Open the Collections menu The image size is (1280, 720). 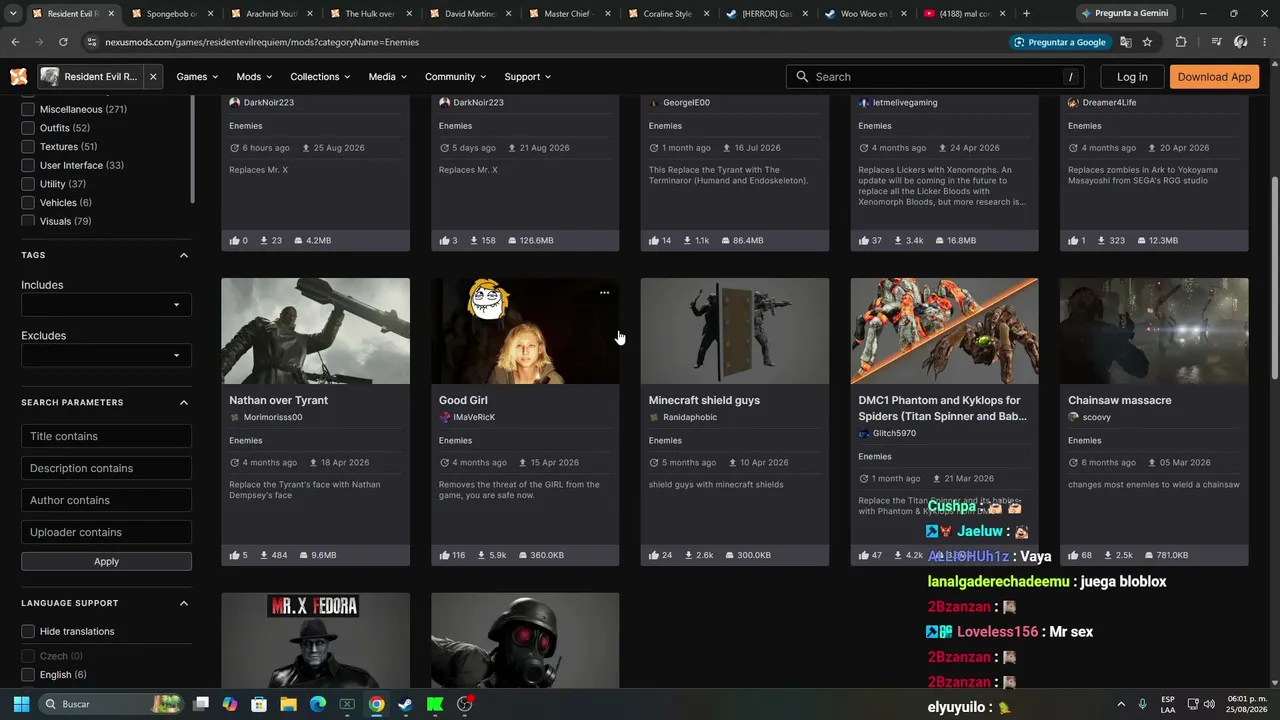[320, 77]
